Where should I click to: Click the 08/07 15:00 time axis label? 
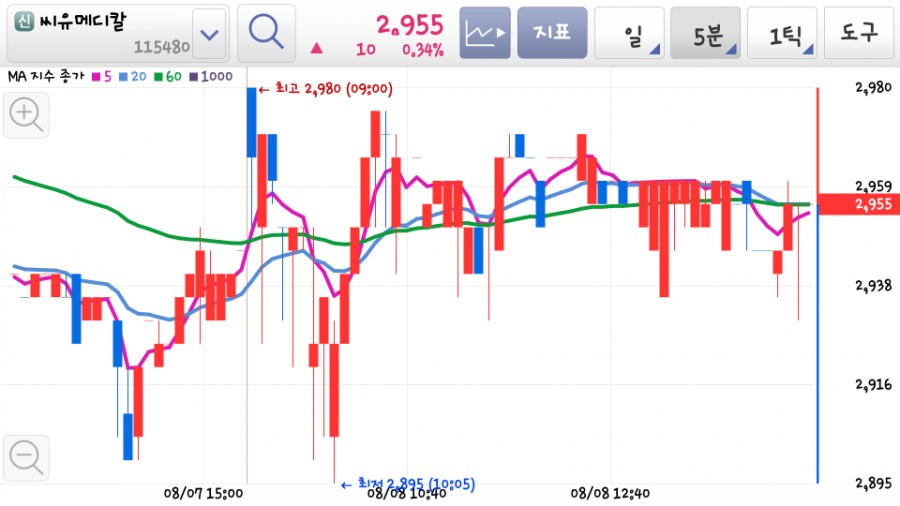(x=203, y=493)
